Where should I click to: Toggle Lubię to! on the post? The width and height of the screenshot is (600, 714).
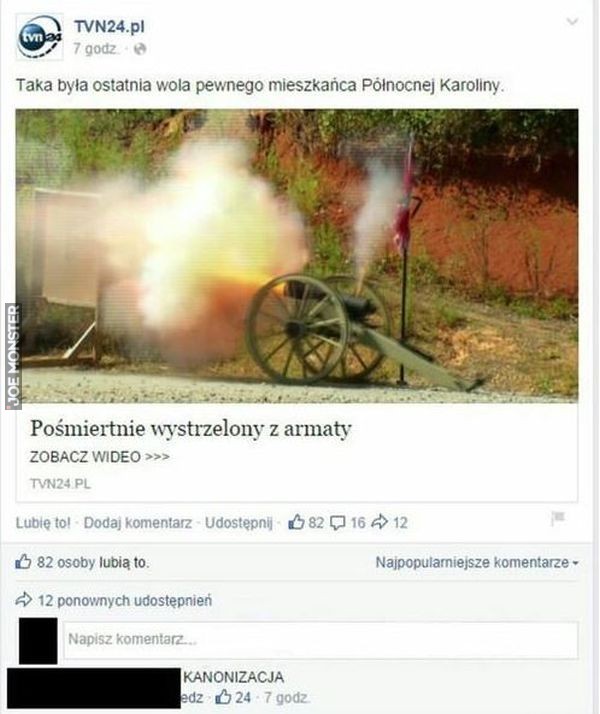pyautogui.click(x=43, y=523)
